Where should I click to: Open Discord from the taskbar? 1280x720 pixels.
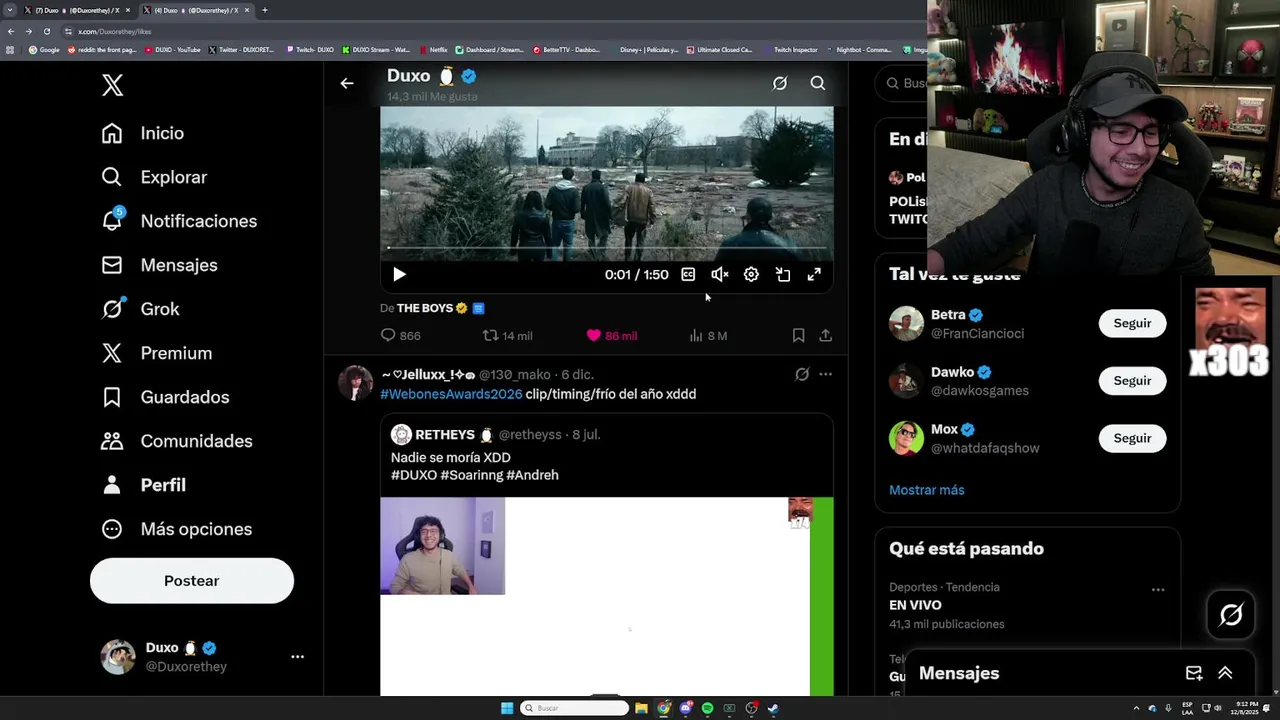[x=686, y=708]
